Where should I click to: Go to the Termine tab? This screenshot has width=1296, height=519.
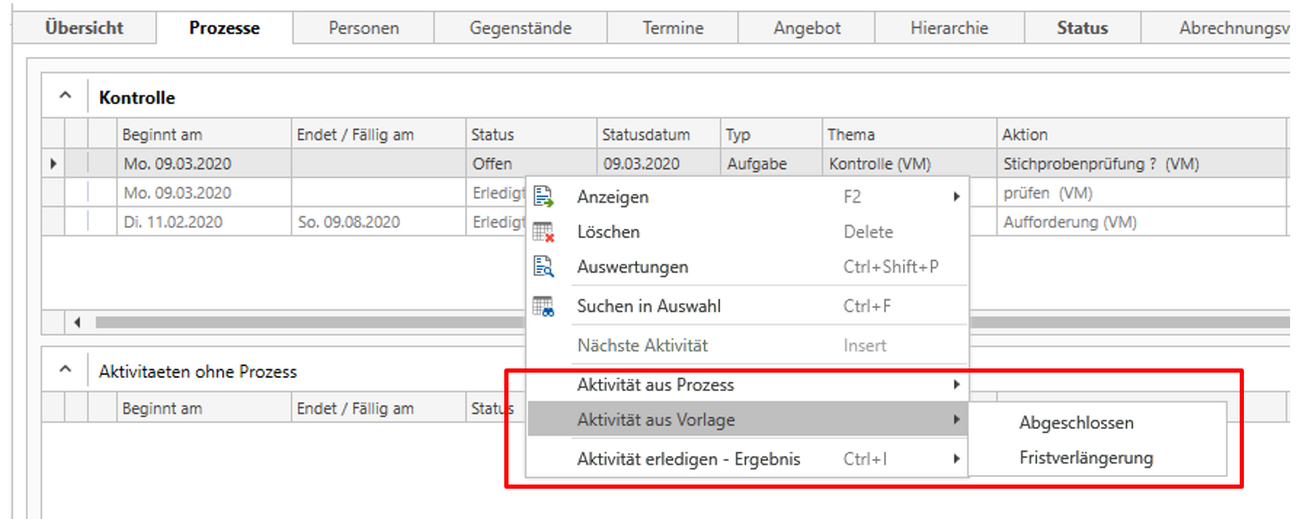[673, 28]
